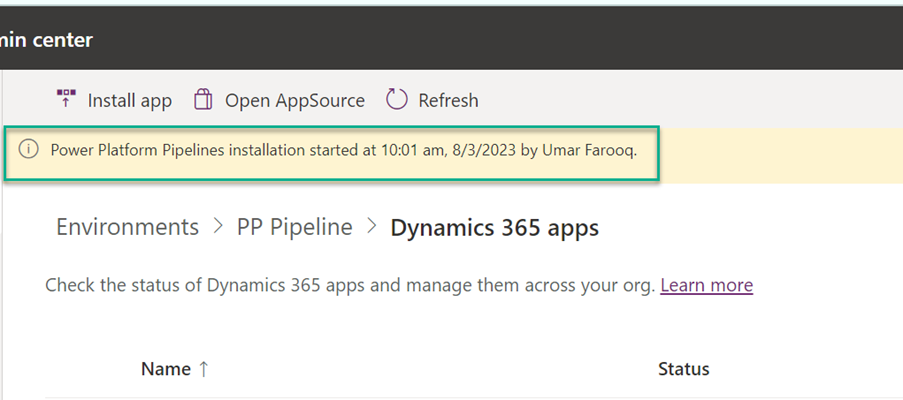Click the chevron after Environments breadcrumb
Screen dimensions: 903x400
(218, 228)
